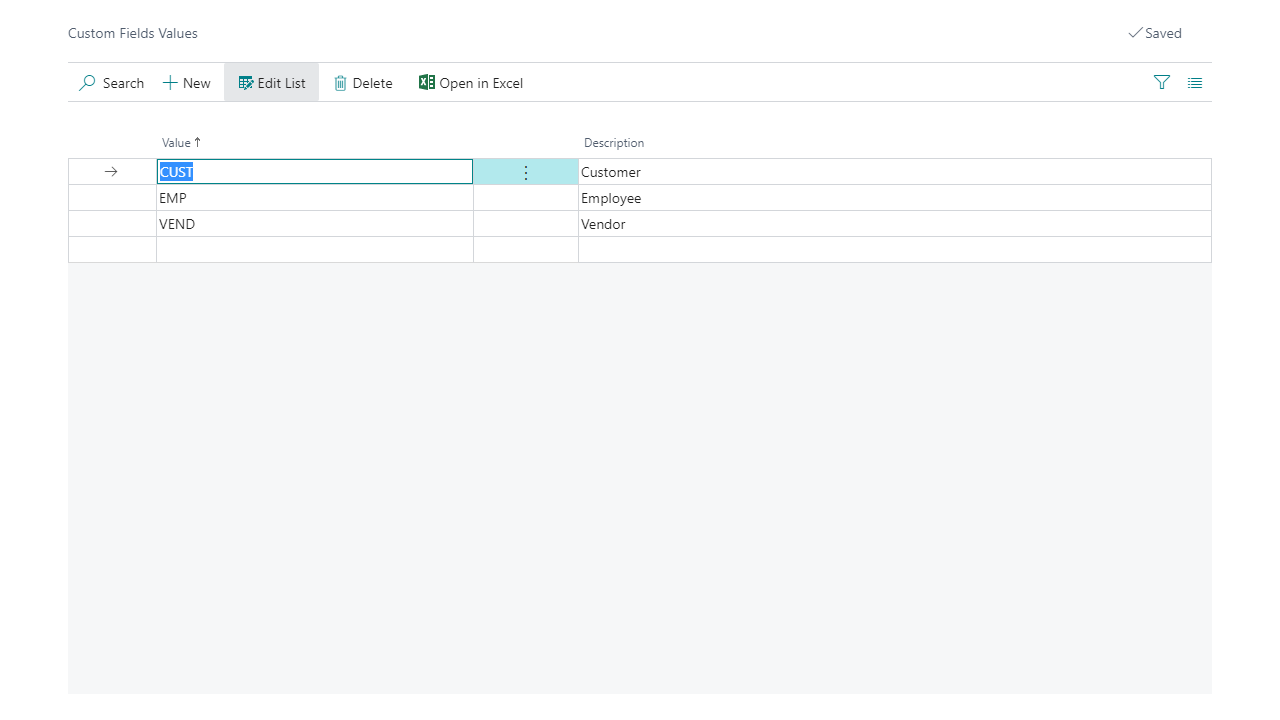1280x720 pixels.
Task: Click the Employee description cell
Action: coord(894,198)
